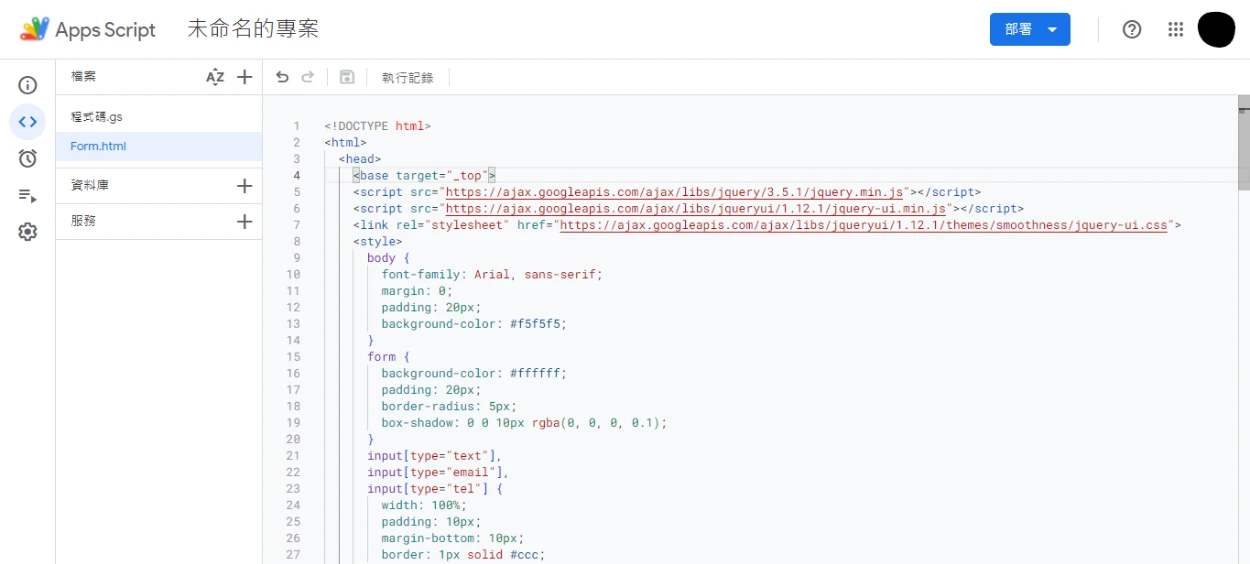Screen dimensions: 1250x564
Task: Click the 服務 services label
Action: (x=83, y=222)
